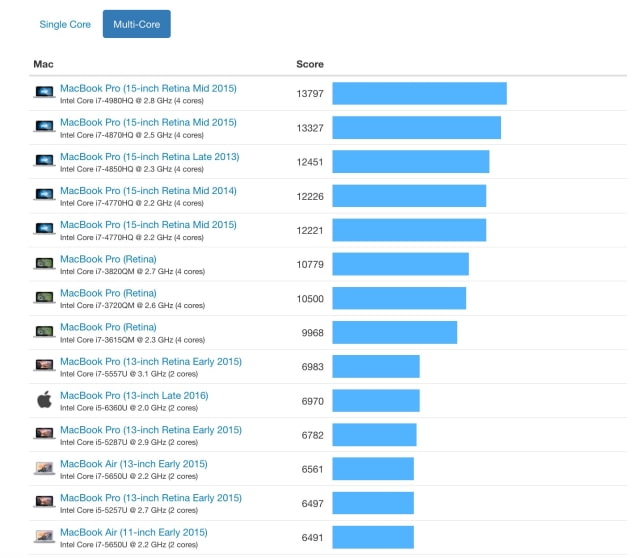The width and height of the screenshot is (640, 558).
Task: Switch to the Single Core tab
Action: pyautogui.click(x=65, y=24)
